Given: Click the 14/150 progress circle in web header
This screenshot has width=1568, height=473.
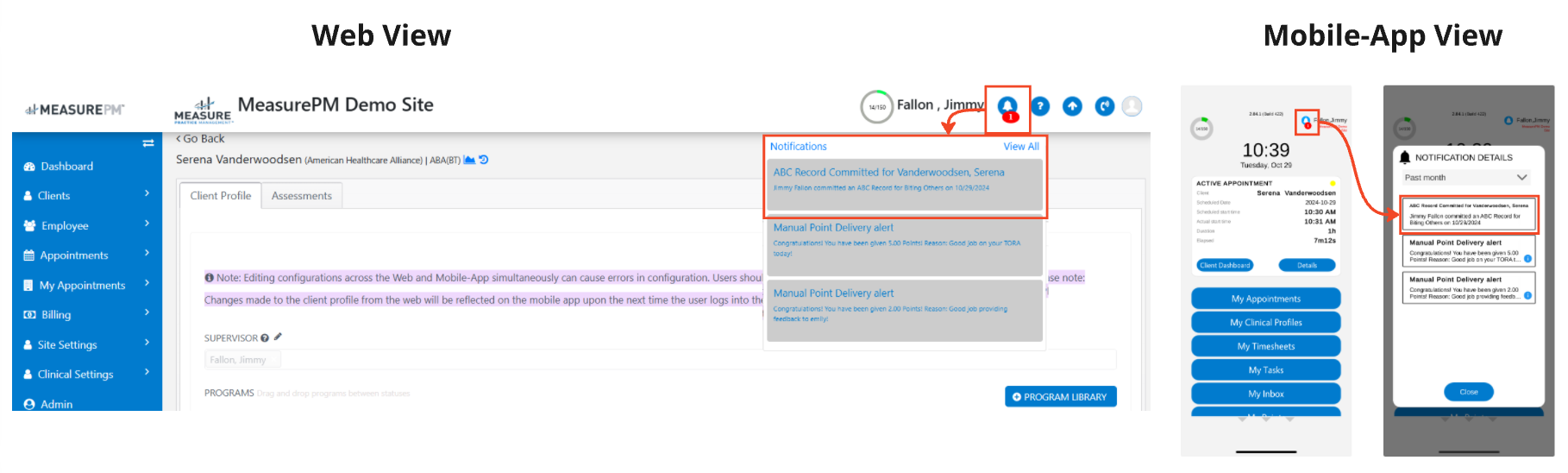Looking at the screenshot, I should [x=877, y=107].
